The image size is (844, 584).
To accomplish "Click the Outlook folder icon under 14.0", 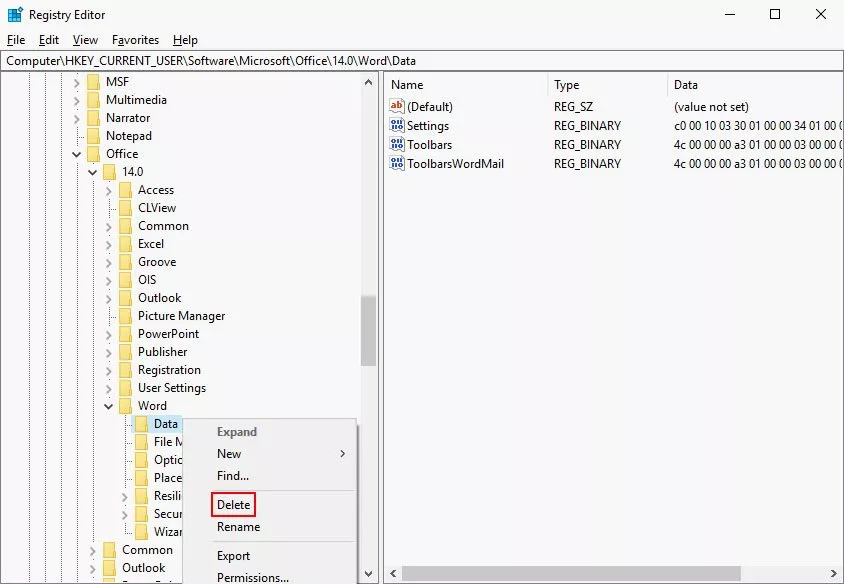I will coord(125,298).
